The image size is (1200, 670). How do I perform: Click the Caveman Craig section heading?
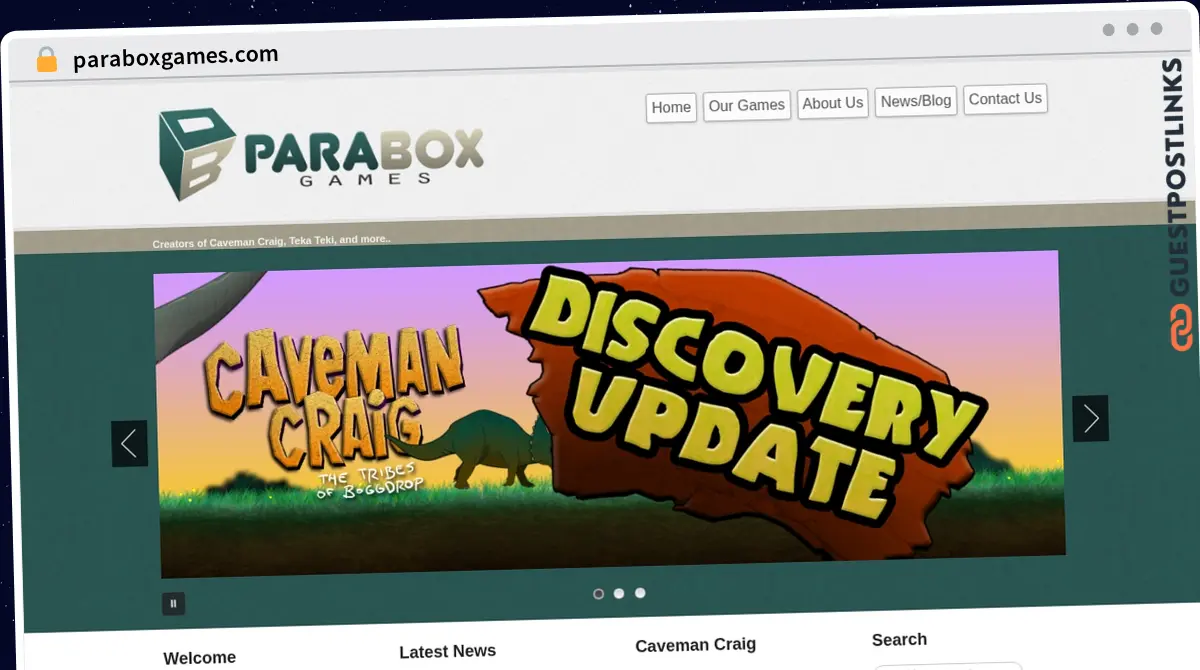695,645
